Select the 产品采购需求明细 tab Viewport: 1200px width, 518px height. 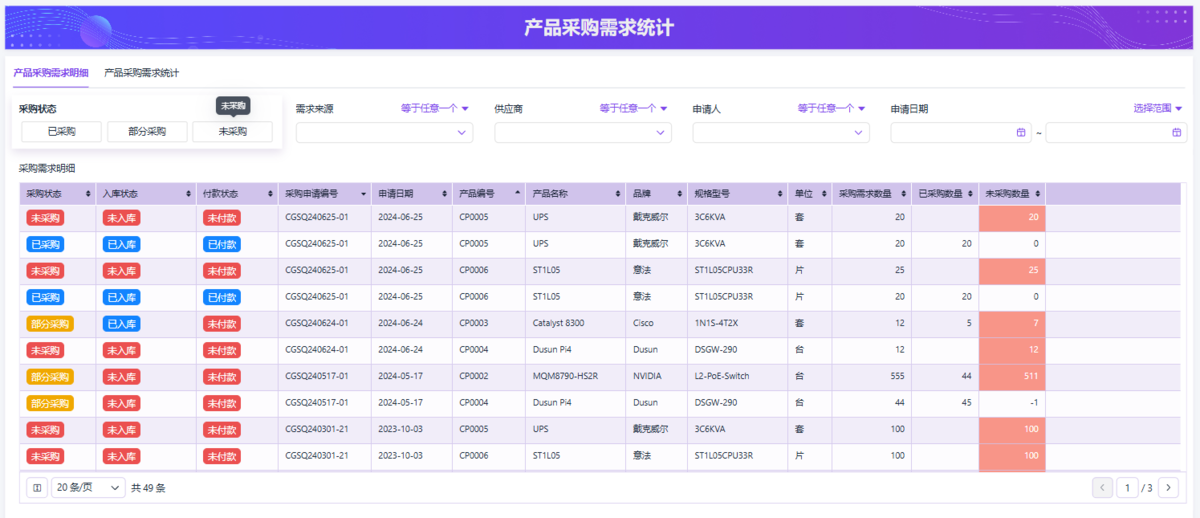(x=50, y=73)
